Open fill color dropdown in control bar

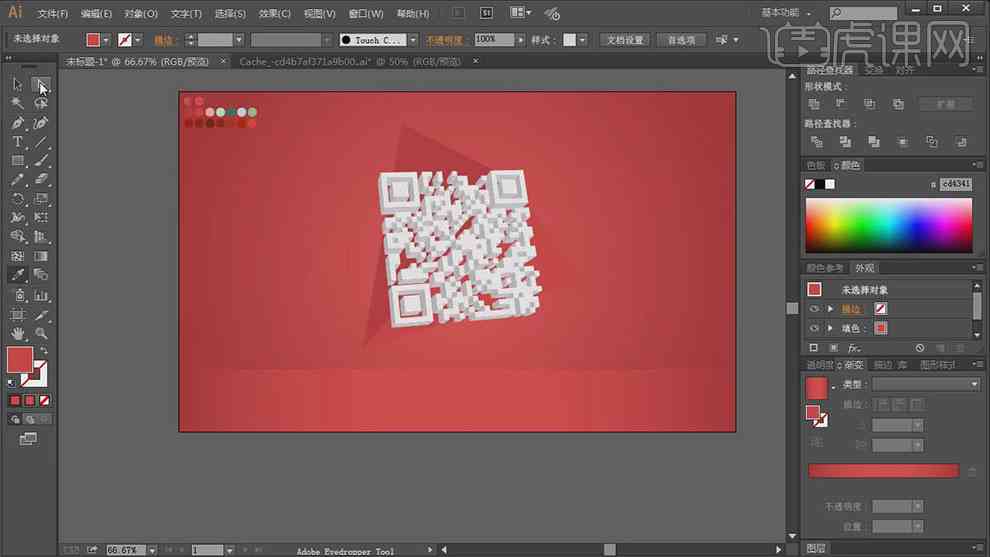pos(106,40)
